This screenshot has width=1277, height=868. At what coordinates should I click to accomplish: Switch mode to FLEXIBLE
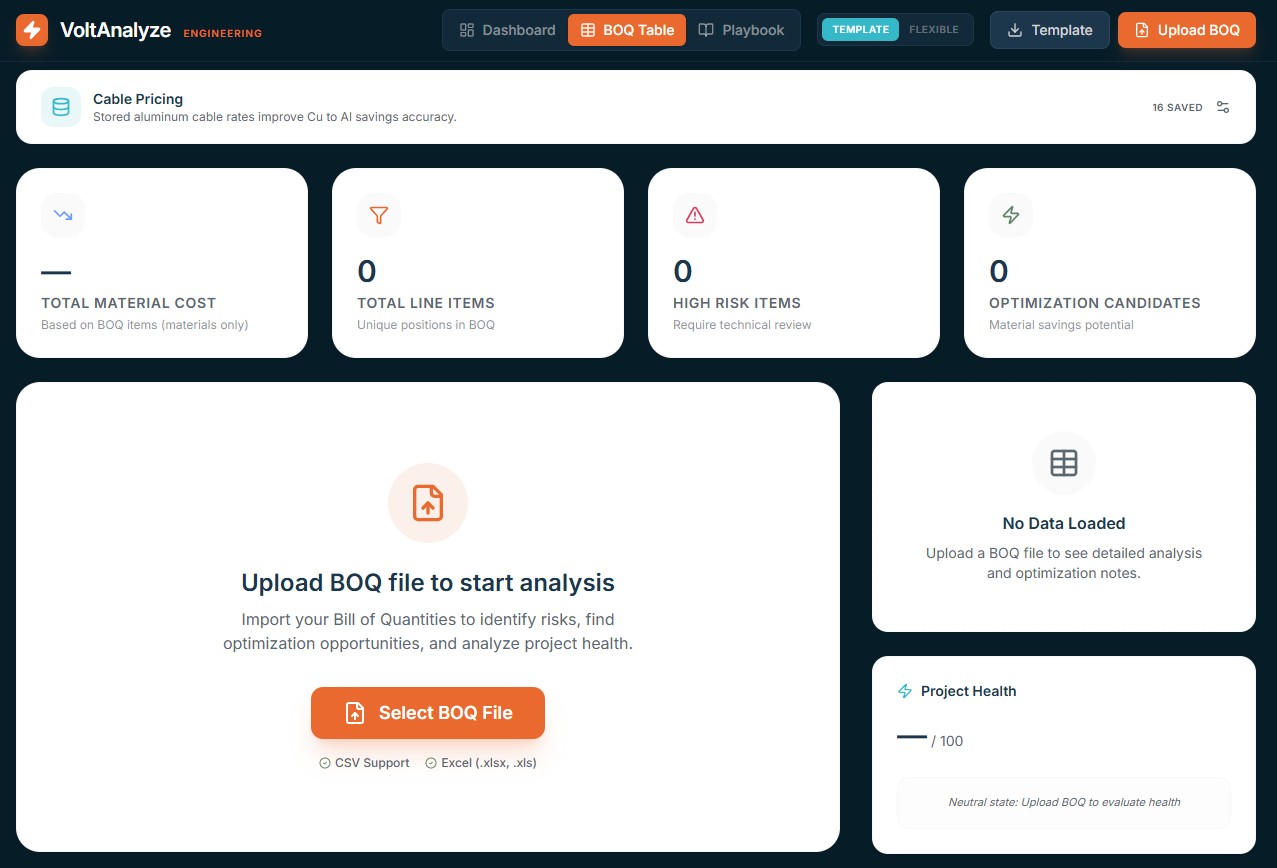point(934,30)
